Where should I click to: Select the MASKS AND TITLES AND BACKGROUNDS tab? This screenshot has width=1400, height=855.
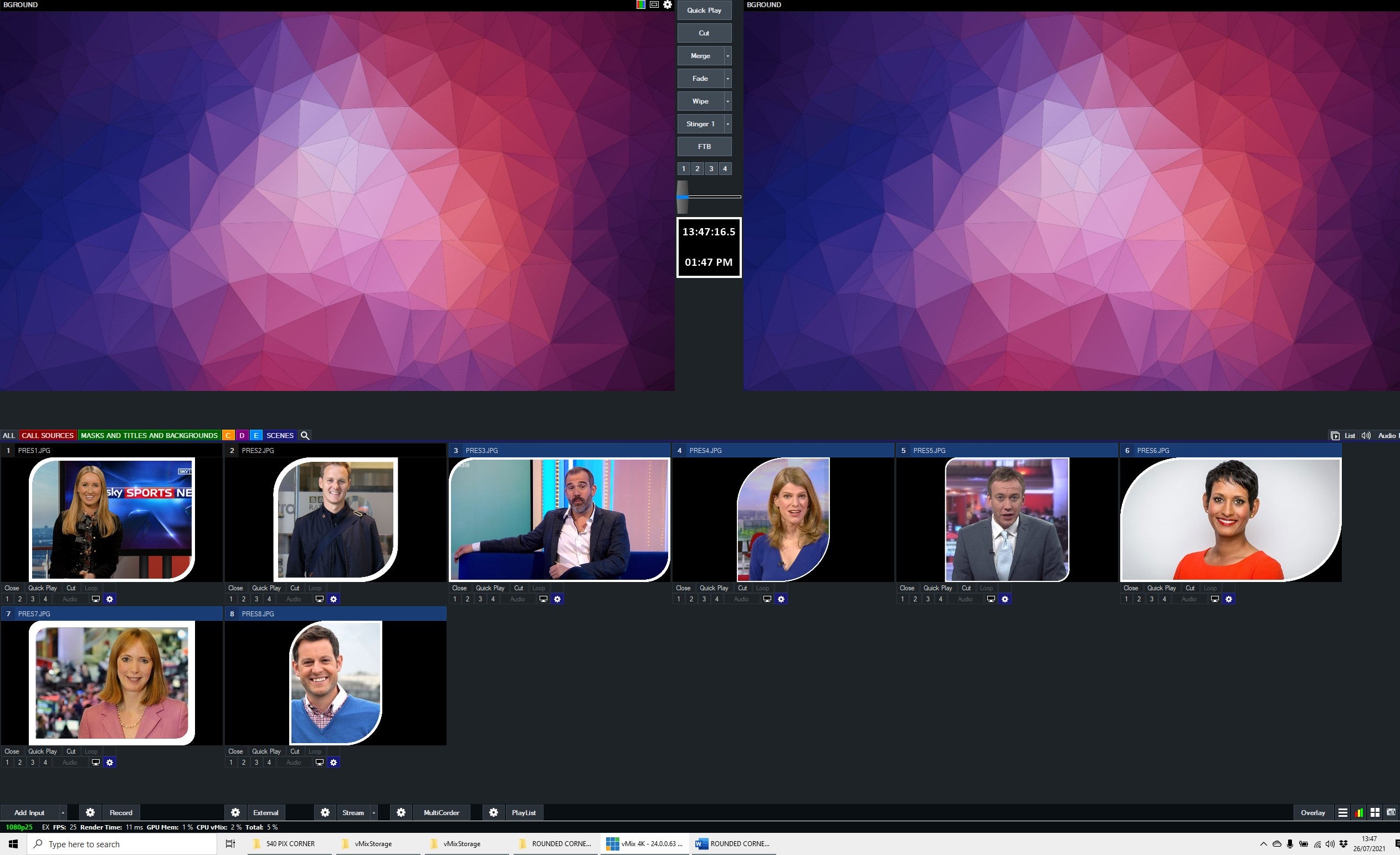[x=150, y=435]
